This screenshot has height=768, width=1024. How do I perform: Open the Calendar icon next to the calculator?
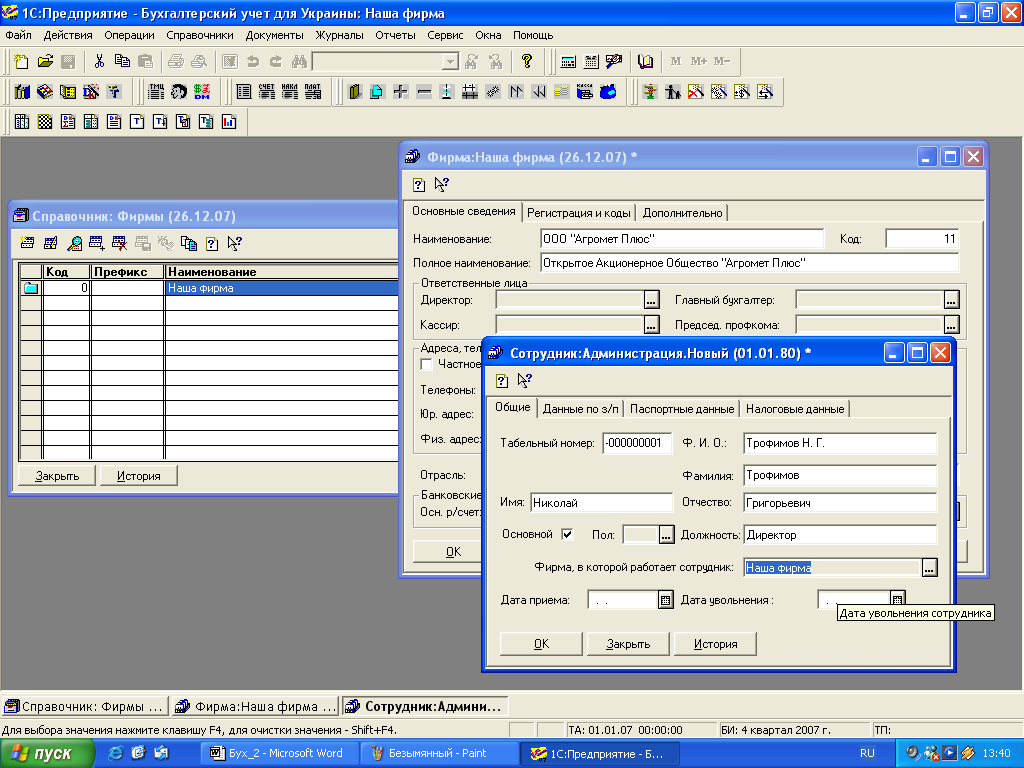591,61
